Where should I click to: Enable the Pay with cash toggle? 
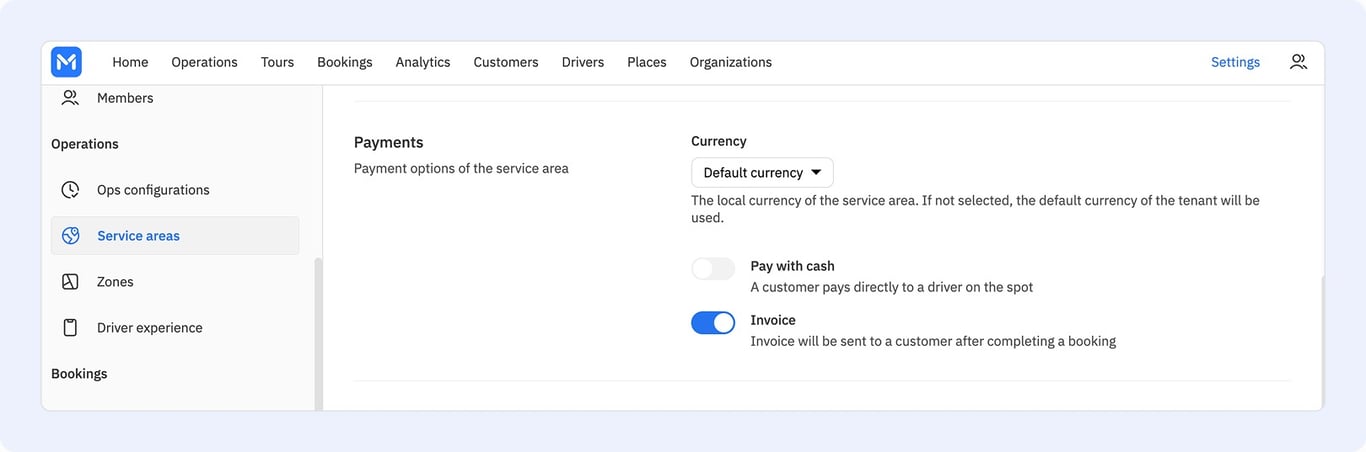coord(713,268)
